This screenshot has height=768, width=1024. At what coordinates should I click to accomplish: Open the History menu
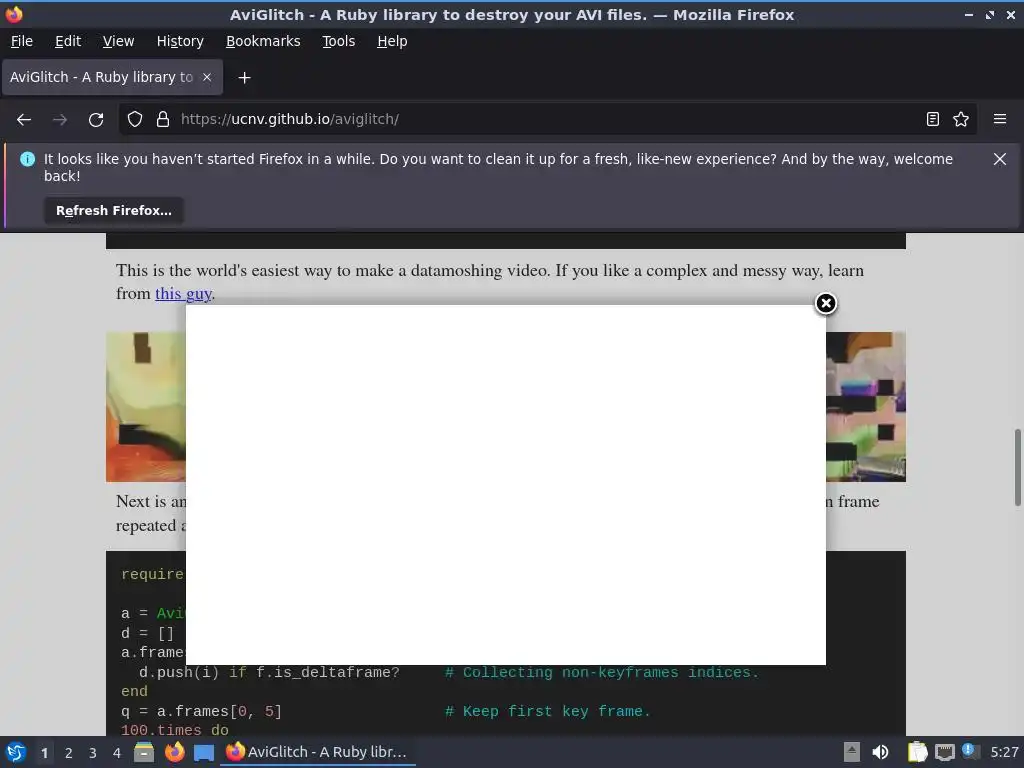pyautogui.click(x=180, y=41)
